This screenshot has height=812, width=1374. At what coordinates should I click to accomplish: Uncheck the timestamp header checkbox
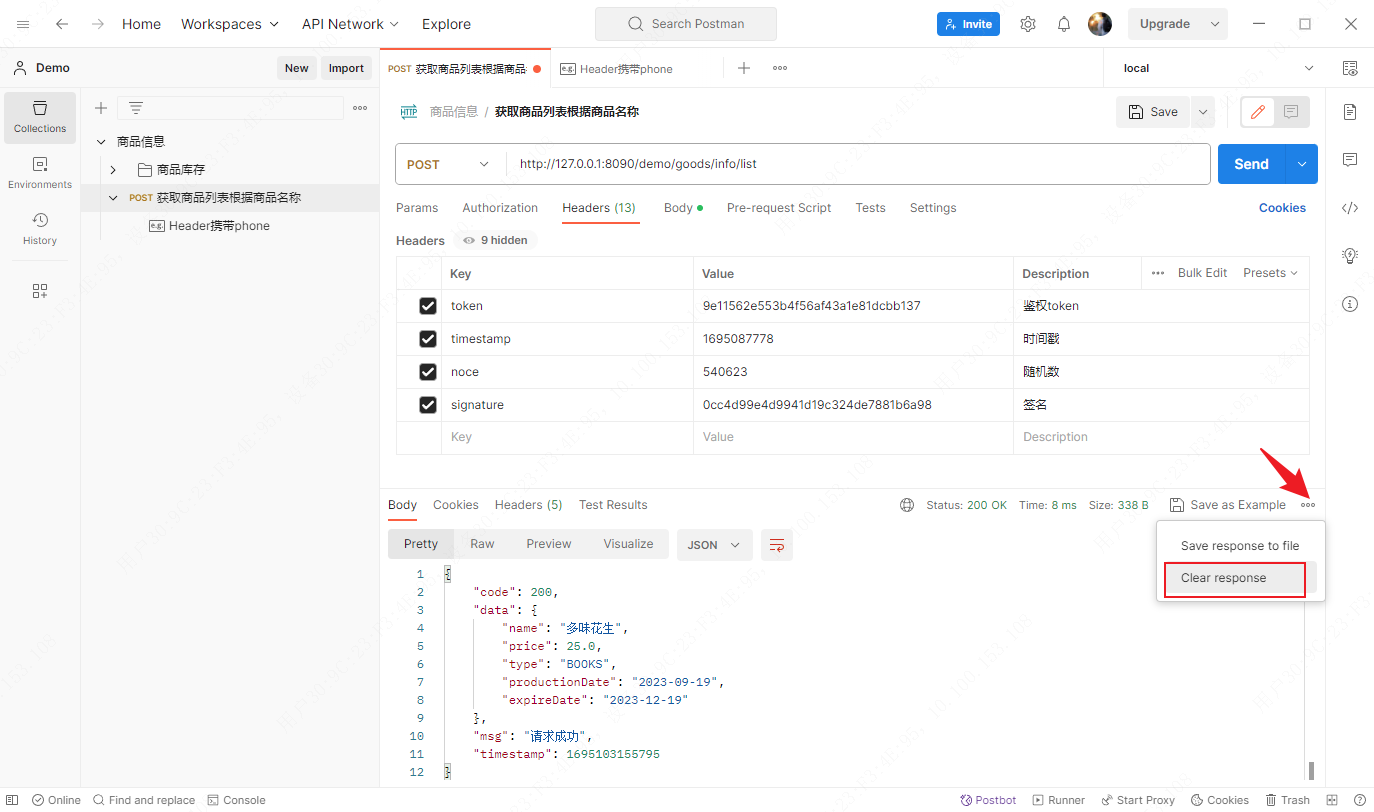coord(428,339)
